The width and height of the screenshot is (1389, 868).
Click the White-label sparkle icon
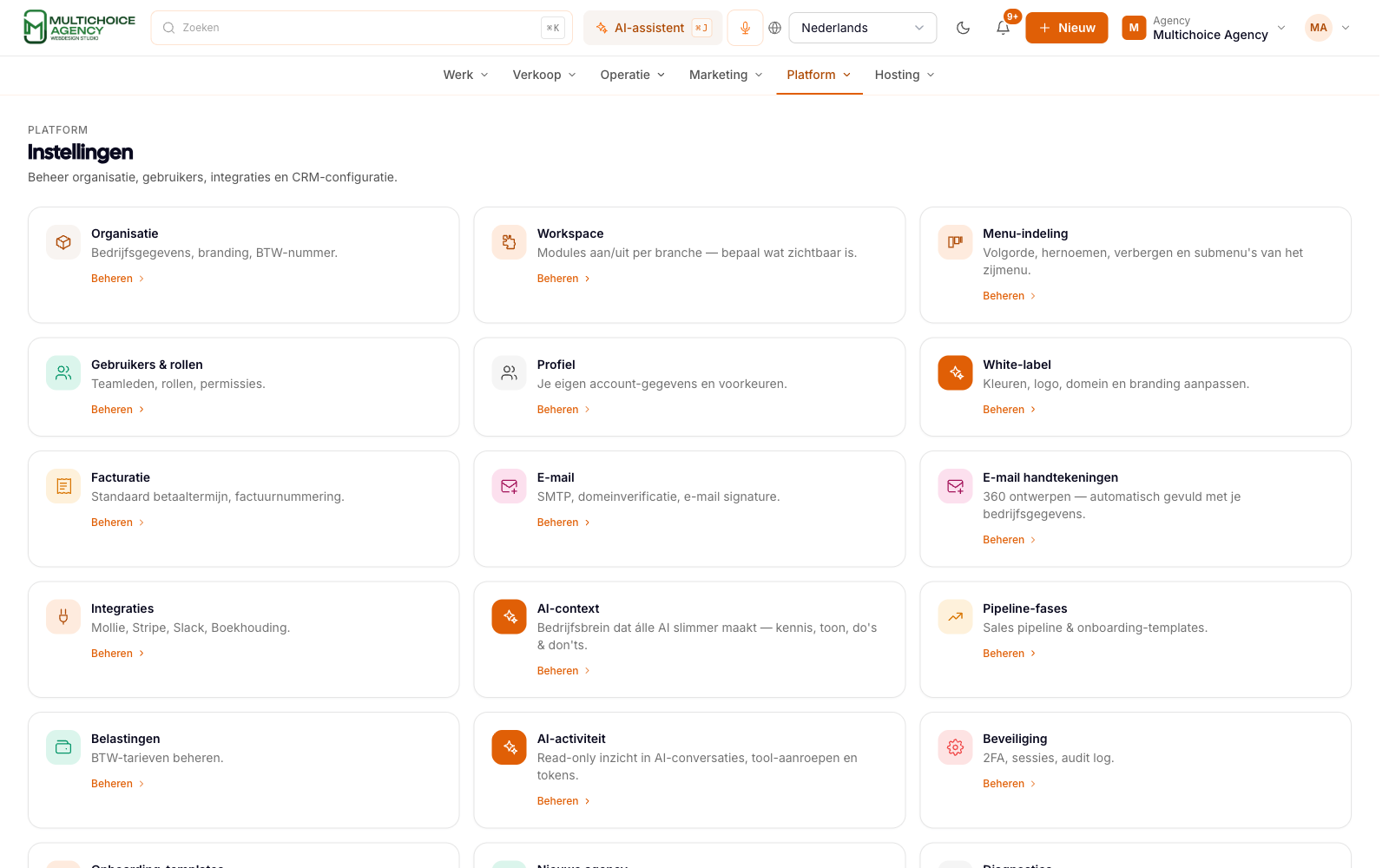[x=955, y=373]
